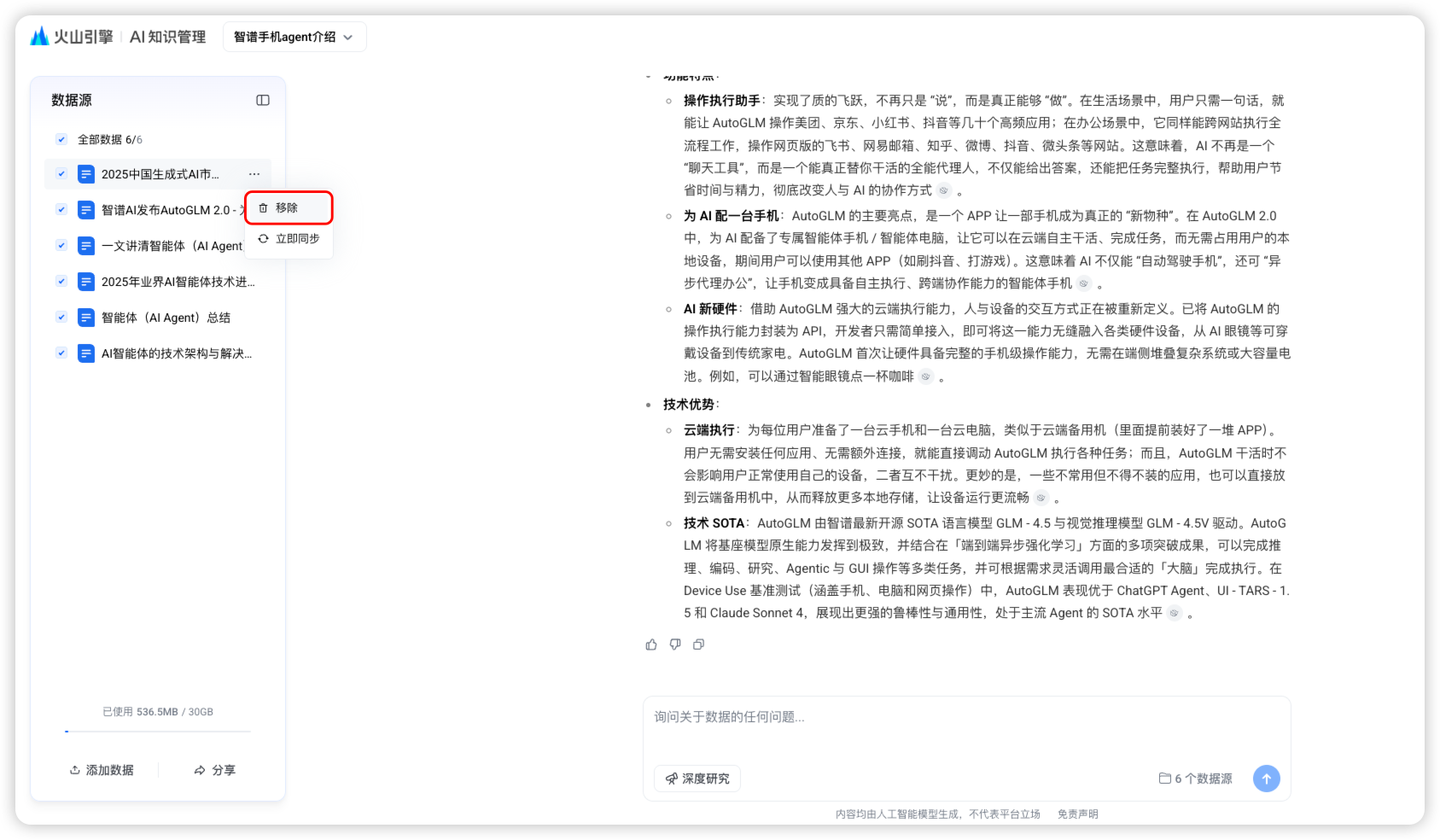Click the question input field

tap(965, 726)
